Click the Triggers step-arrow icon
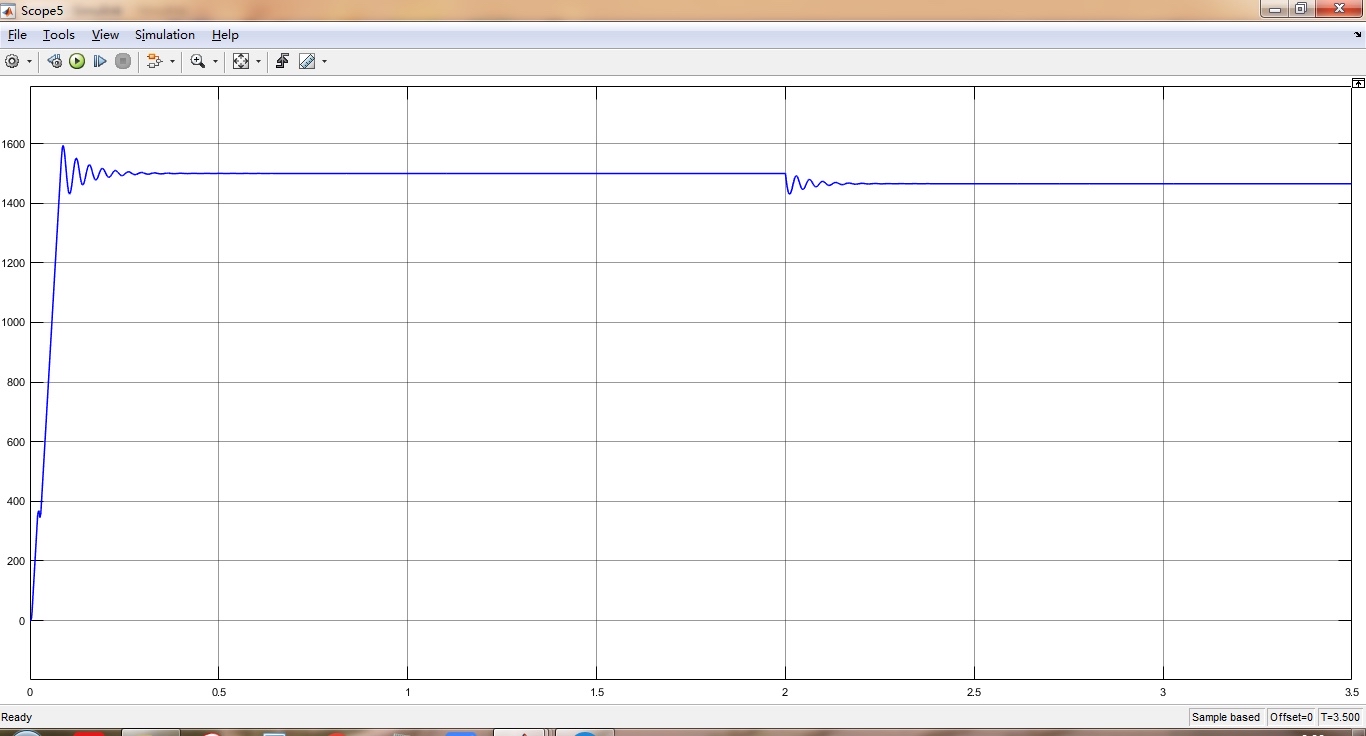Screen dimensions: 1366x736 (x=283, y=61)
